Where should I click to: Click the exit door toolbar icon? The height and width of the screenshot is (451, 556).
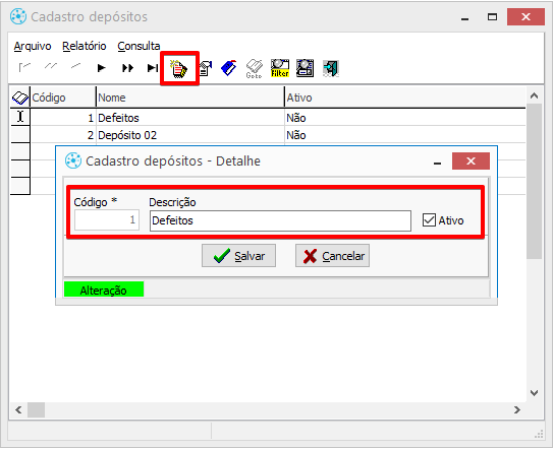(331, 68)
